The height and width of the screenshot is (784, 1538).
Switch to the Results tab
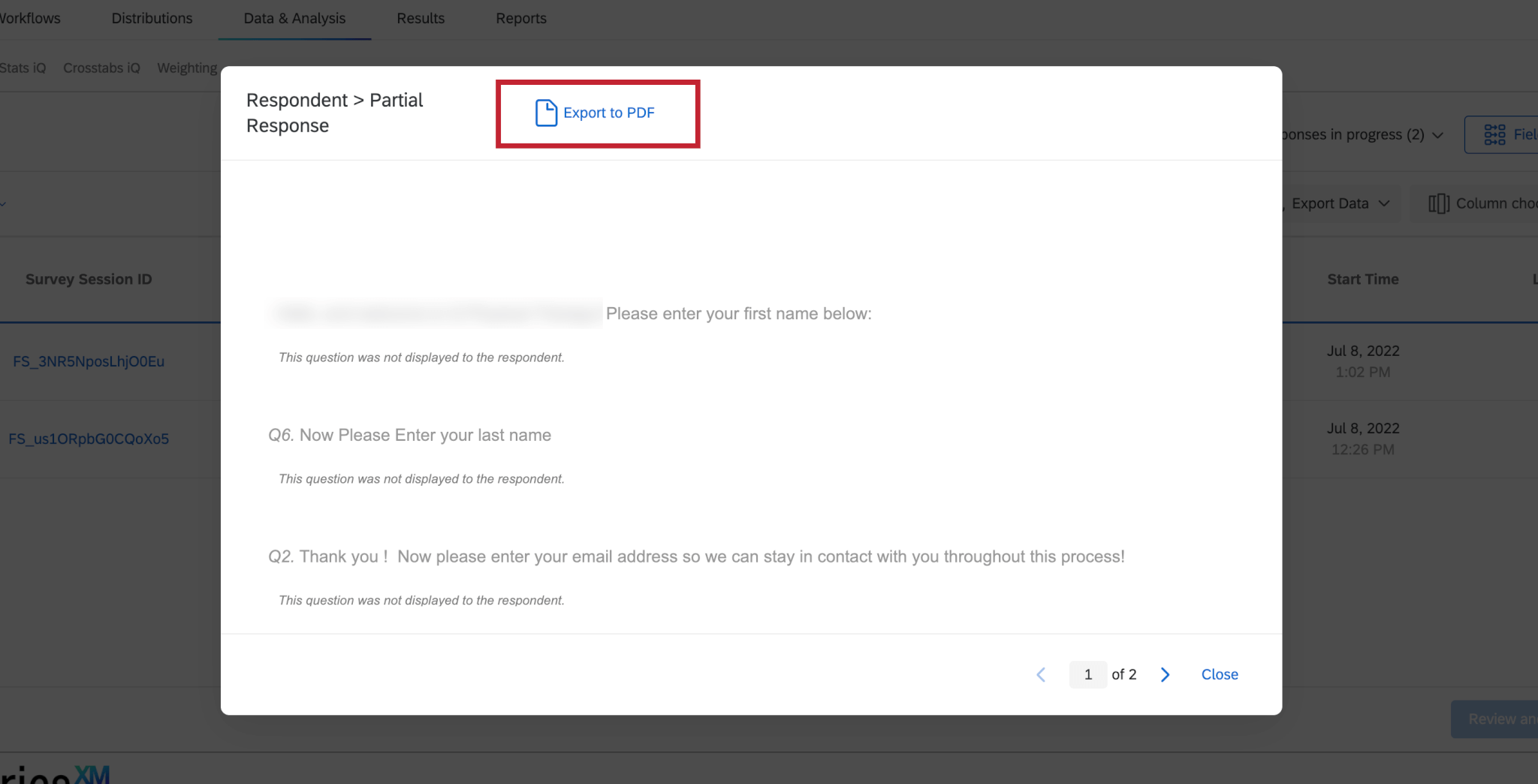pyautogui.click(x=421, y=18)
